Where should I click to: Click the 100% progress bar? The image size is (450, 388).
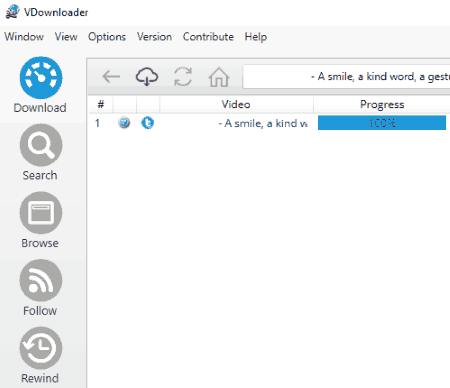click(x=382, y=123)
